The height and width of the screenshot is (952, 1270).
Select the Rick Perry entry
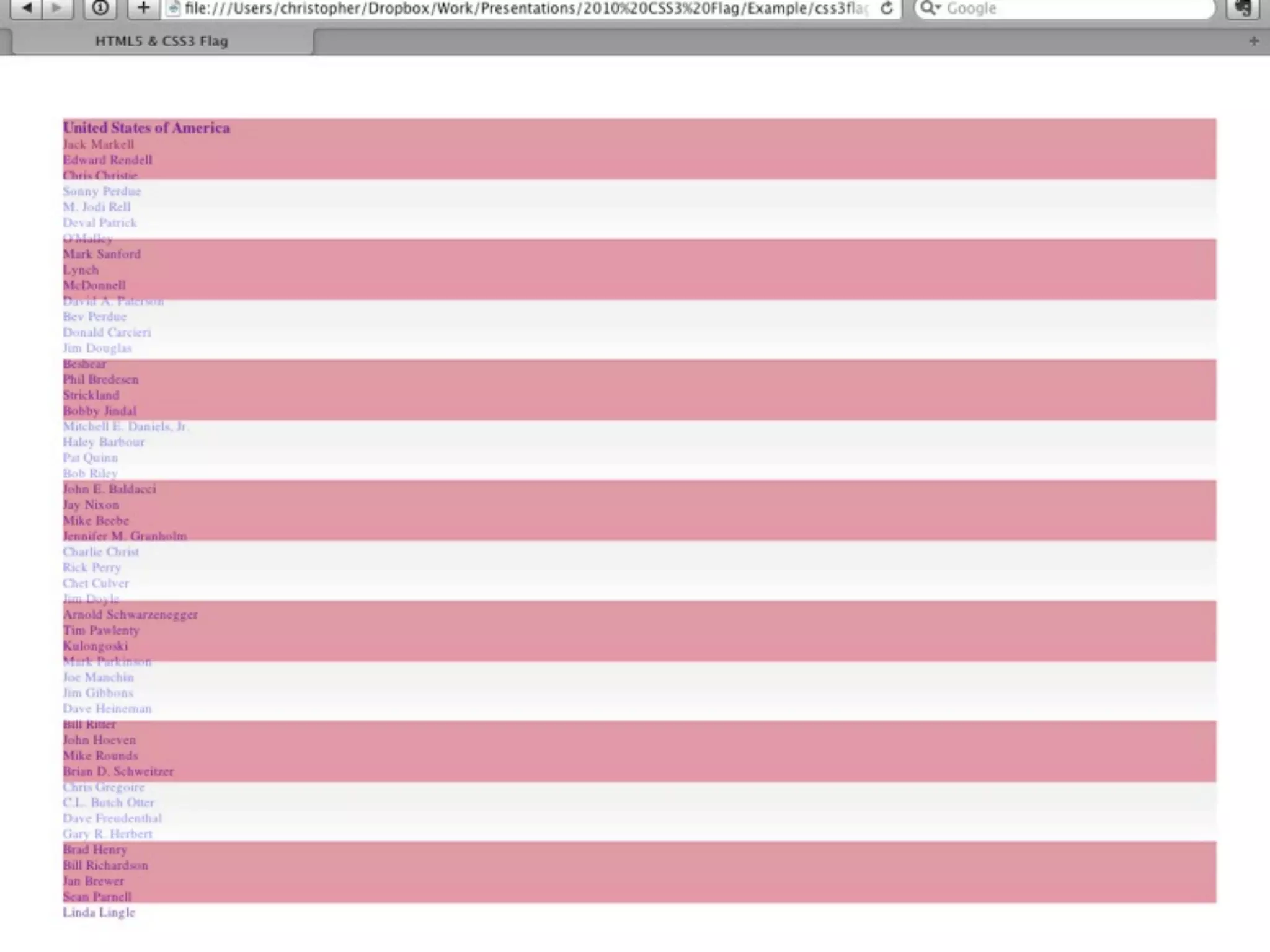(x=92, y=567)
